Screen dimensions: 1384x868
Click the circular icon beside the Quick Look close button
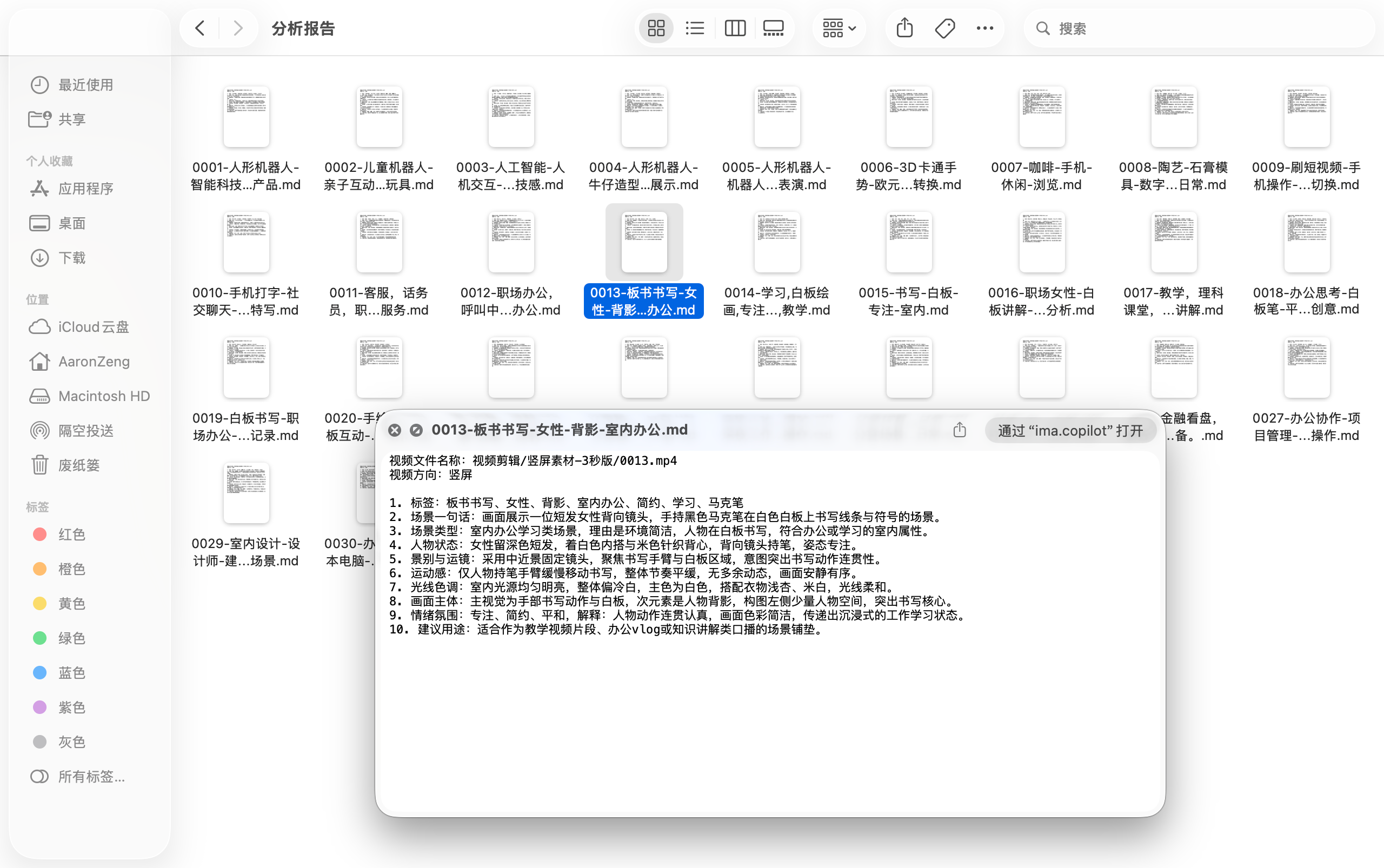pos(416,430)
